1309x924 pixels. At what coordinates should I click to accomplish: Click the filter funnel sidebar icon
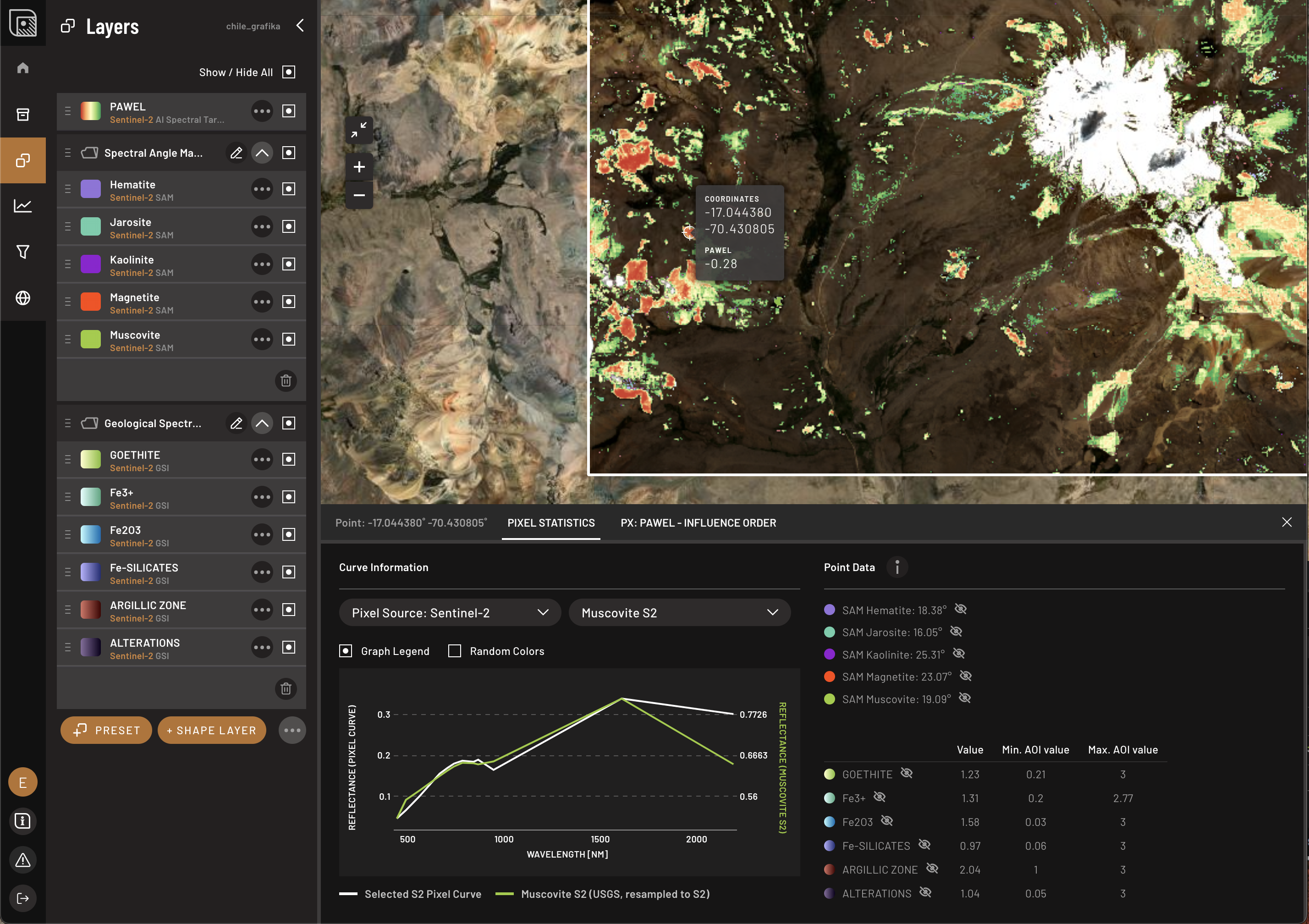23,252
